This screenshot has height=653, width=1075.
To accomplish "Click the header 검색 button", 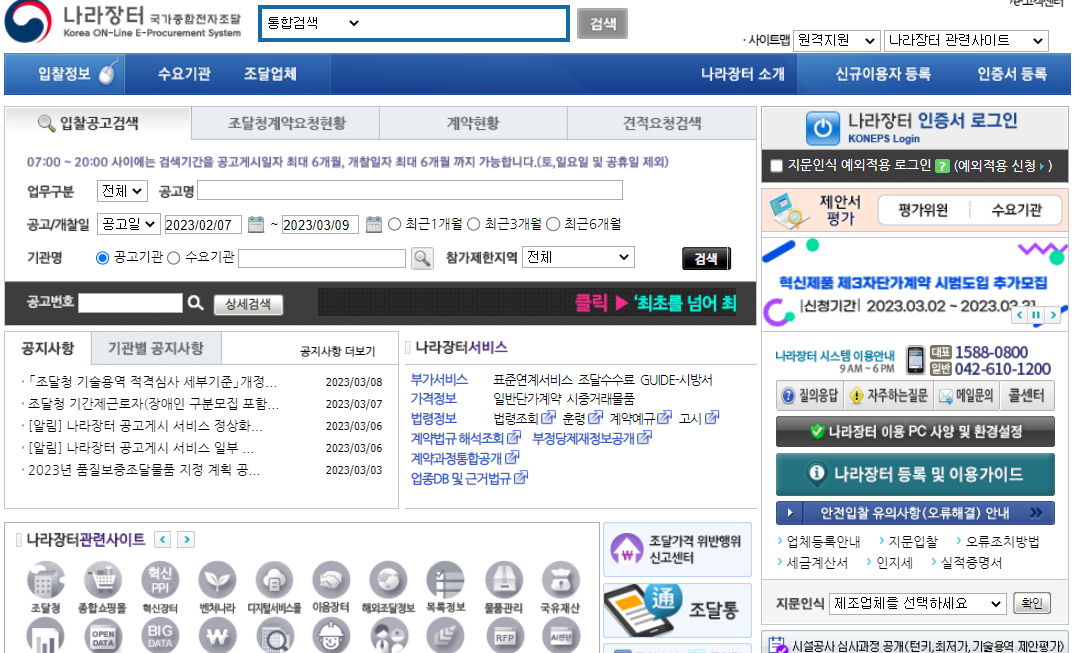I will (x=603, y=24).
